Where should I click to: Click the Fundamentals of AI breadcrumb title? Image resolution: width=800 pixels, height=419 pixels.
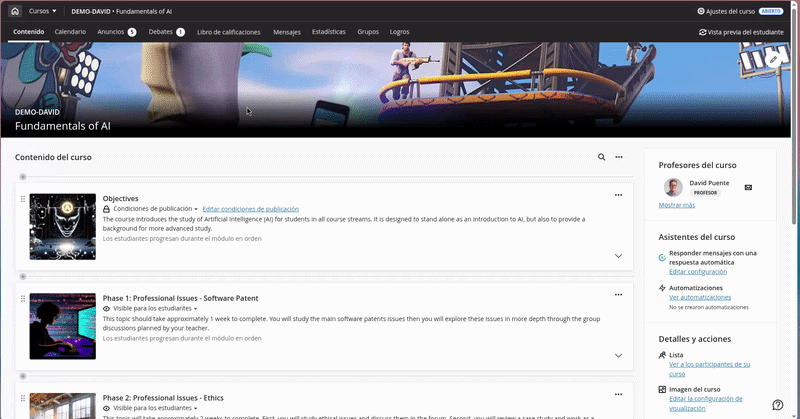[x=144, y=11]
